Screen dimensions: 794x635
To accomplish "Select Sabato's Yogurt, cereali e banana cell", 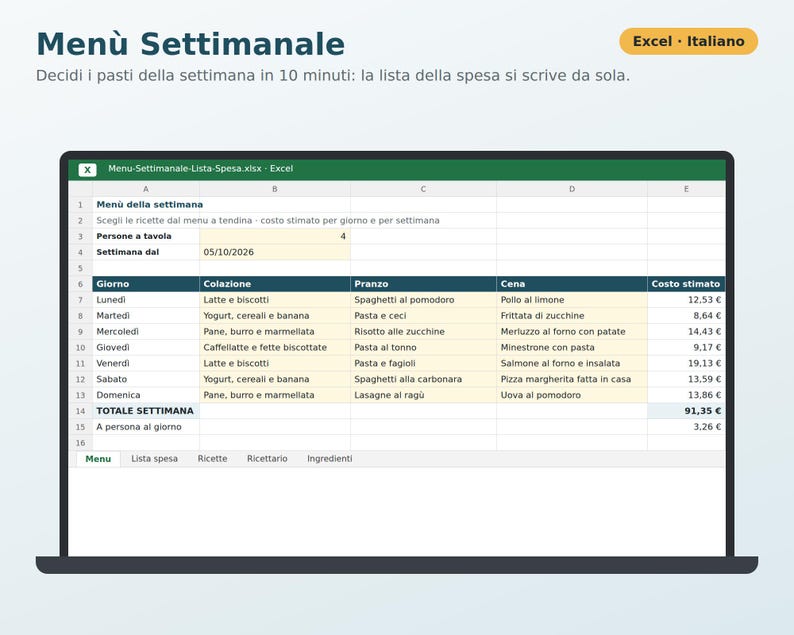I will click(274, 379).
